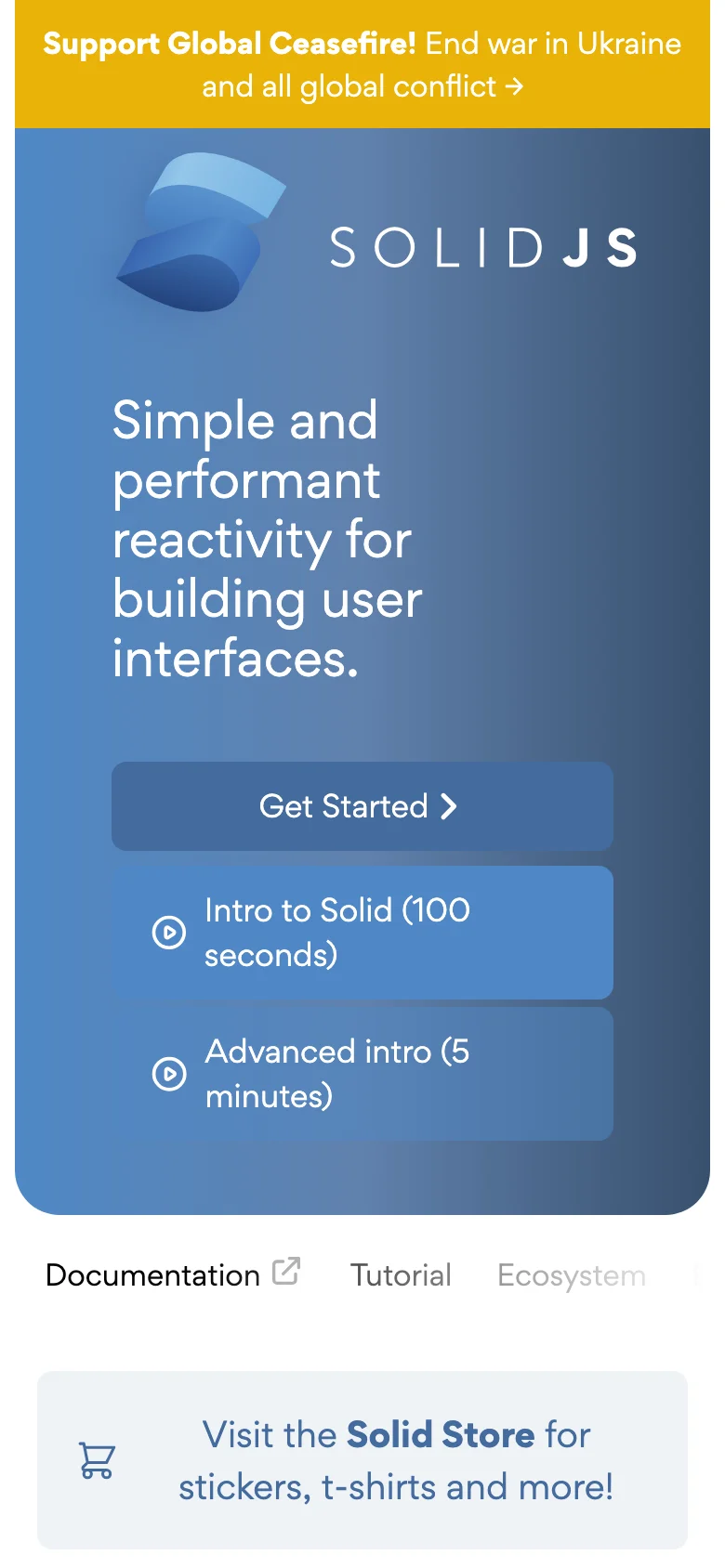Screen dimensions: 725x1568
Task: Open Intro to Solid 100 seconds video
Action: click(362, 933)
